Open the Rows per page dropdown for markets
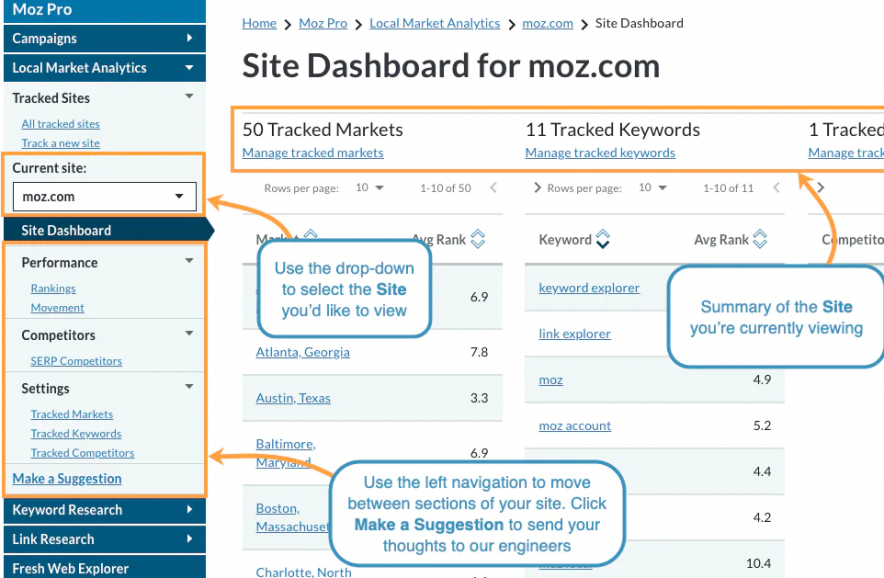This screenshot has height=578, width=884. 376,187
